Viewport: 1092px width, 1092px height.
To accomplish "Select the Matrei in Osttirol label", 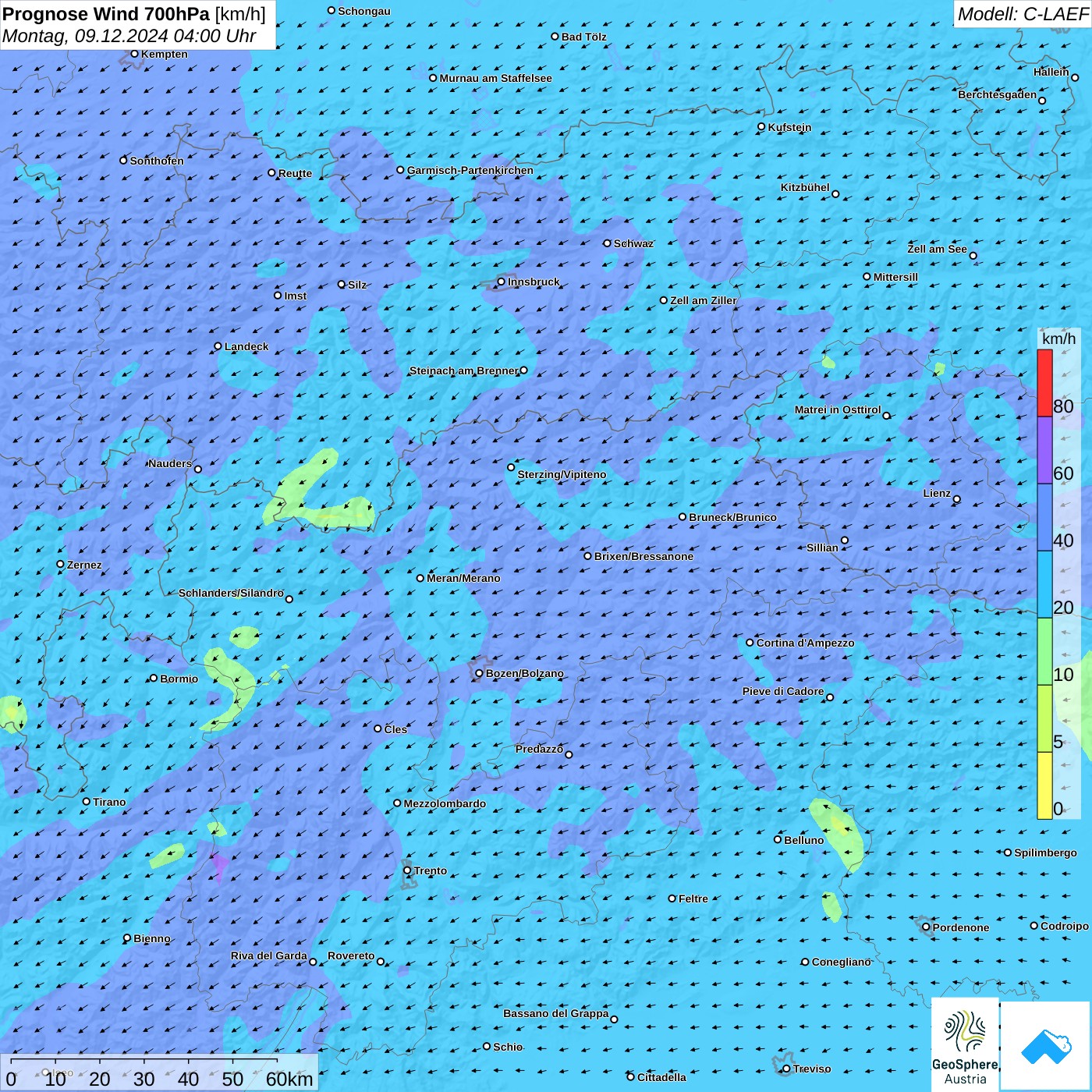I will coord(838,409).
